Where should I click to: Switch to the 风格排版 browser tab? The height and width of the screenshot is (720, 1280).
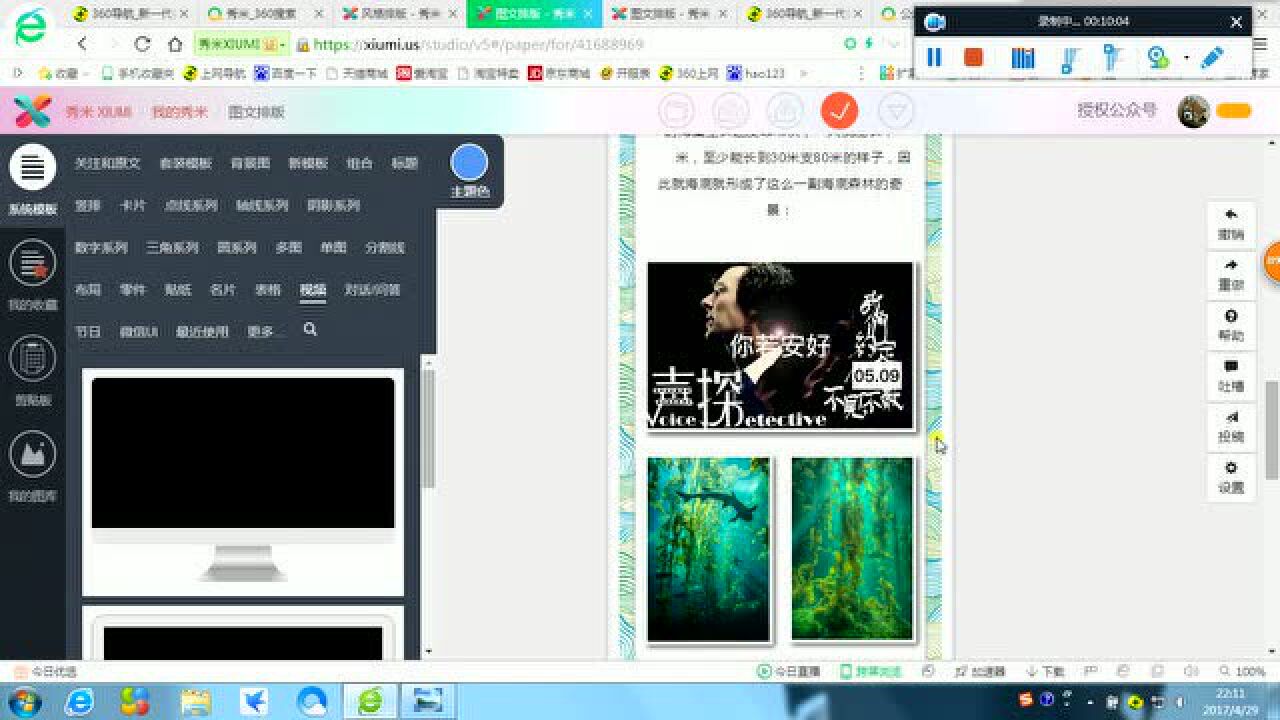[x=399, y=14]
